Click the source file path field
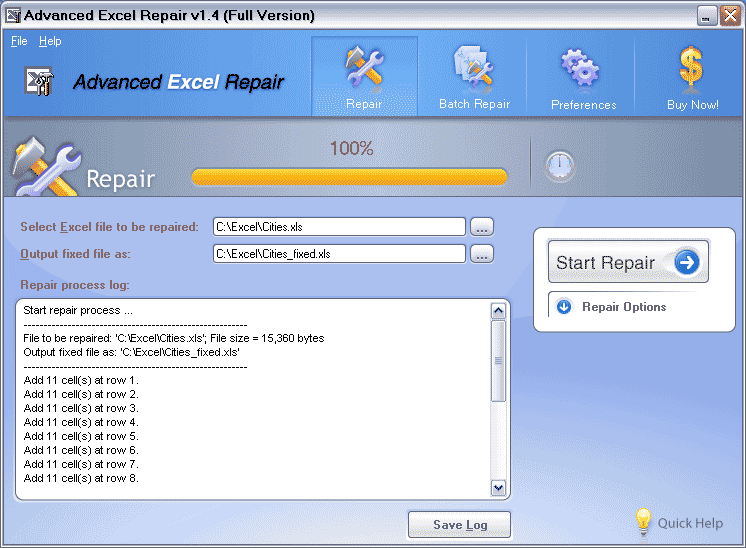 click(x=339, y=227)
